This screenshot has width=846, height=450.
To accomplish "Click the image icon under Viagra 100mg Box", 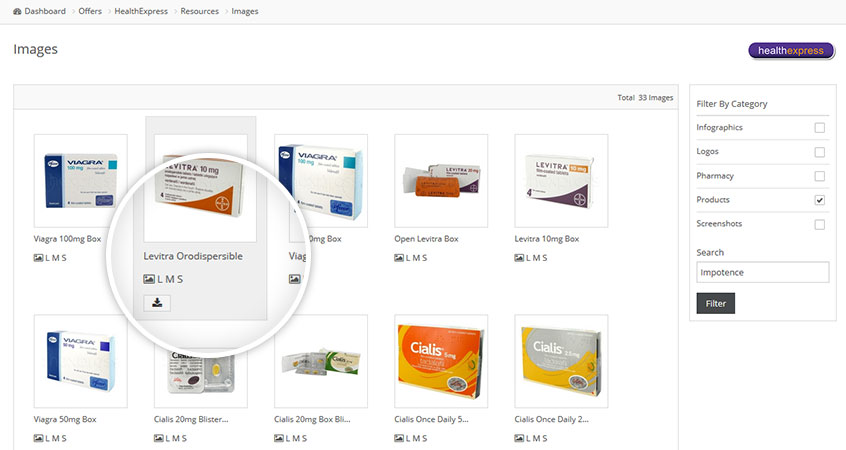I will pyautogui.click(x=38, y=258).
